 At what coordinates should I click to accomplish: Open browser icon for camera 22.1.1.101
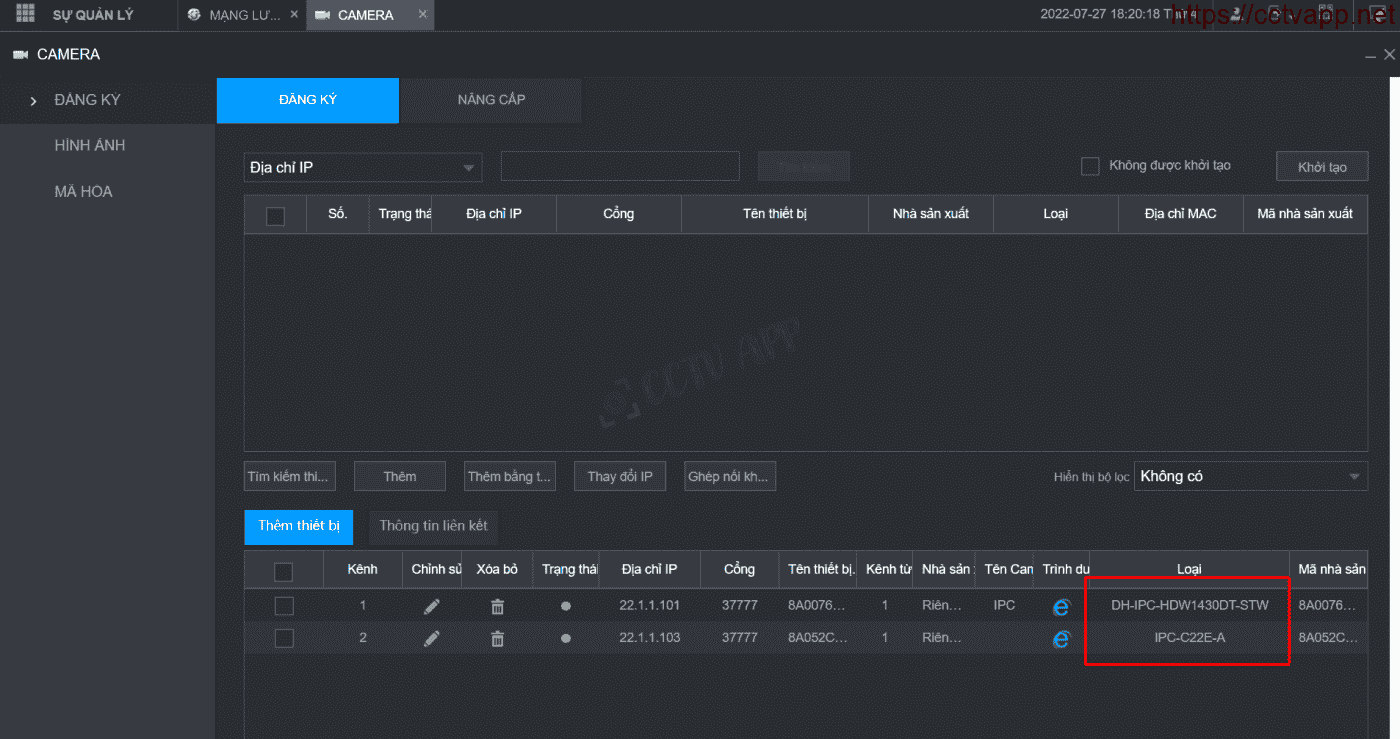1060,607
